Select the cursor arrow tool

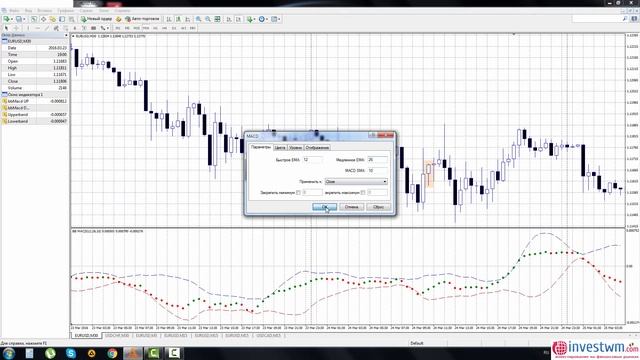[6, 28]
